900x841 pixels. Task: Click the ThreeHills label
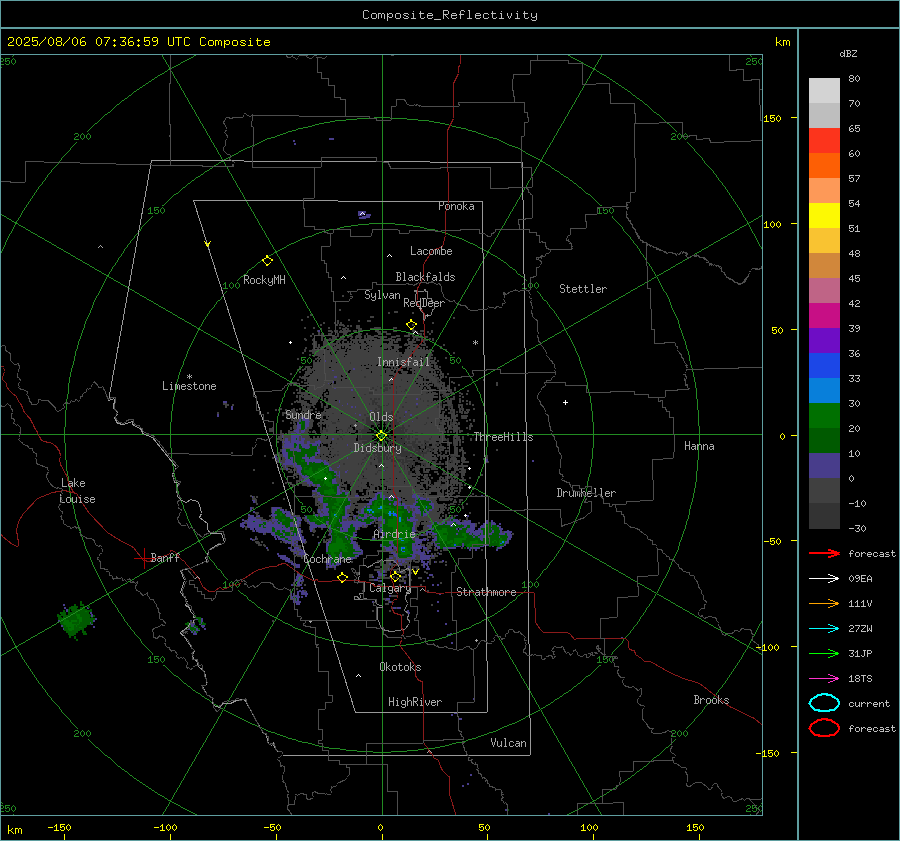click(503, 437)
